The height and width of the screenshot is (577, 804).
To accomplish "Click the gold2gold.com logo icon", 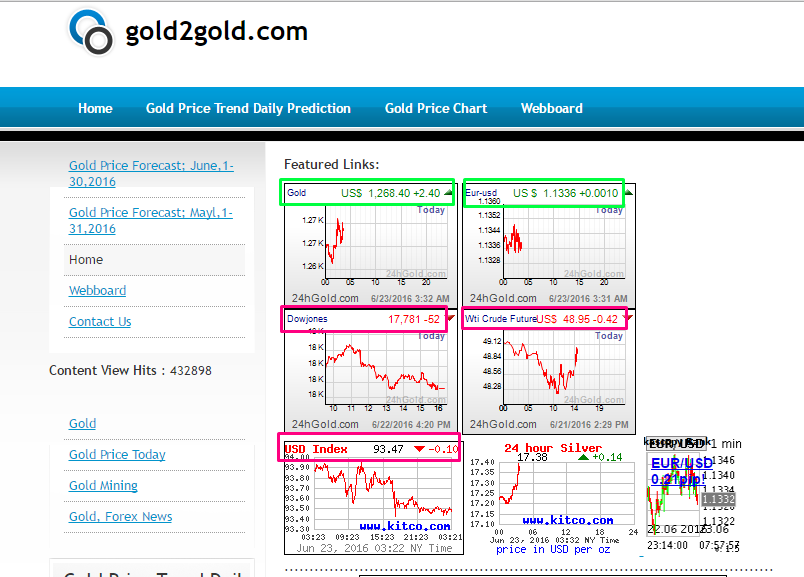I will point(91,32).
